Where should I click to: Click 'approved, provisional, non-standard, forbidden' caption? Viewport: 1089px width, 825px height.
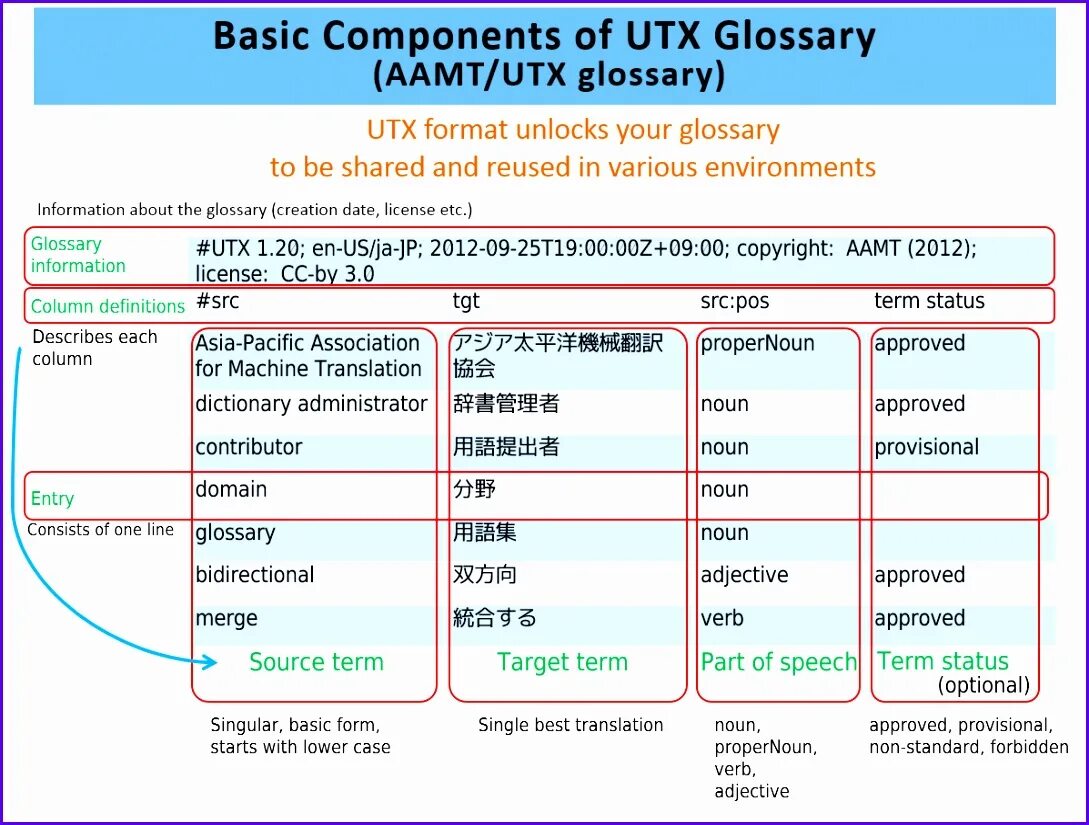point(969,736)
